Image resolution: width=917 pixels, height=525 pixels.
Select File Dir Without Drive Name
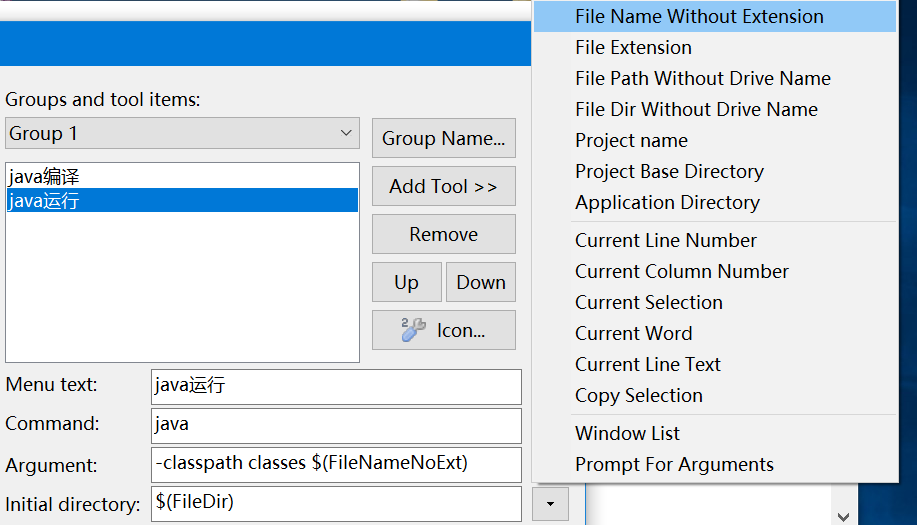715,109
